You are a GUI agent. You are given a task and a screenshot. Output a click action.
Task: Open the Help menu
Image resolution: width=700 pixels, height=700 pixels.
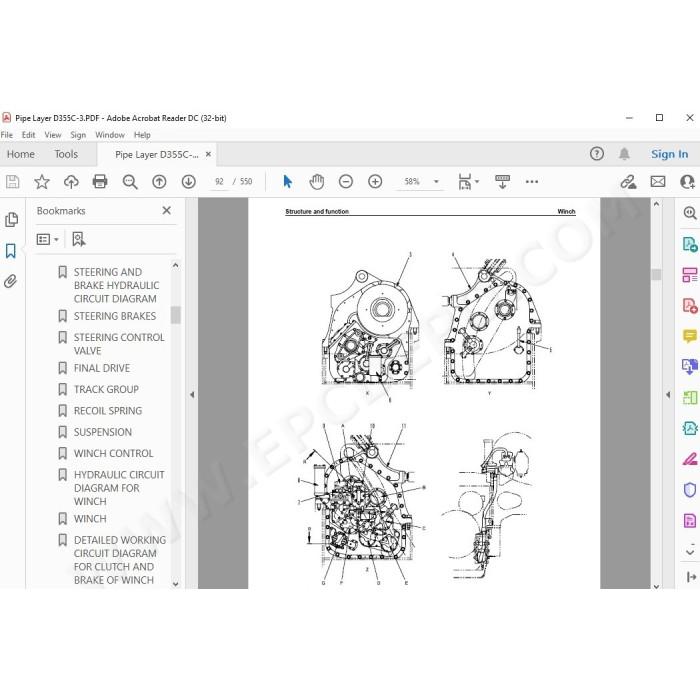click(142, 135)
